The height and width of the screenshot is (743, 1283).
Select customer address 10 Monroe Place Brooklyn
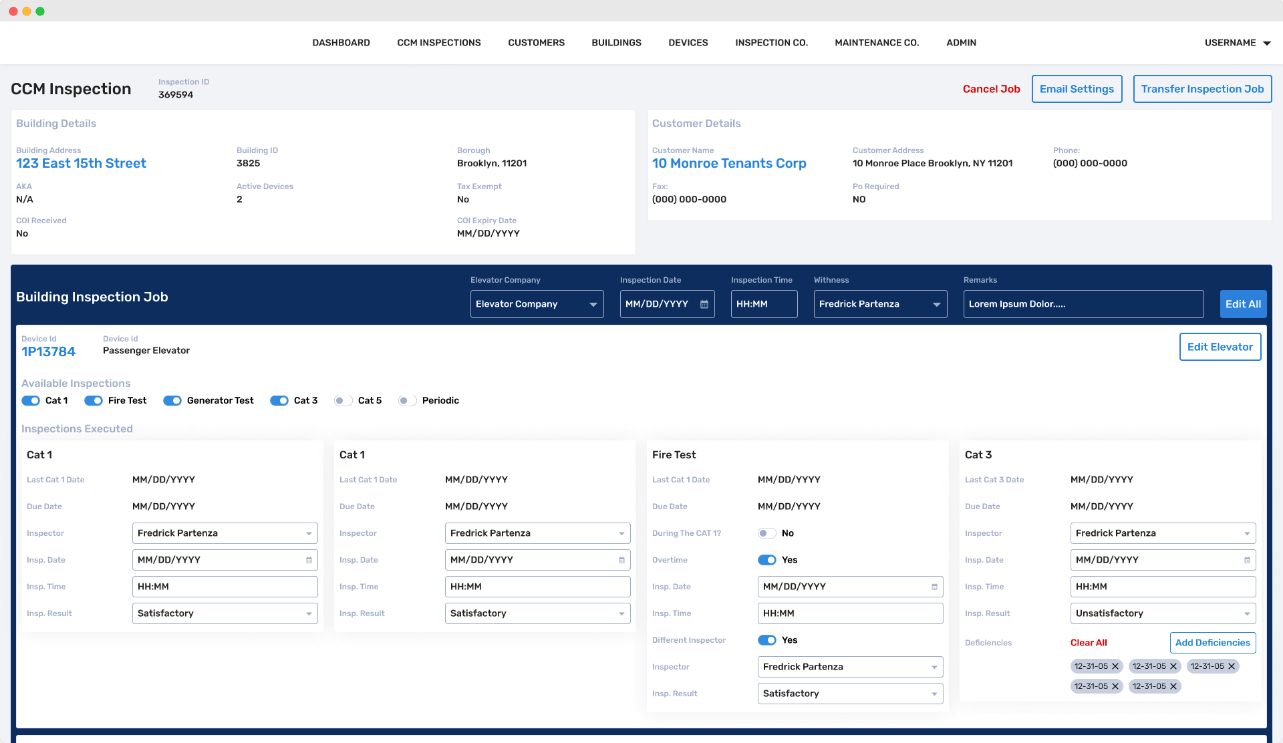[x=933, y=163]
